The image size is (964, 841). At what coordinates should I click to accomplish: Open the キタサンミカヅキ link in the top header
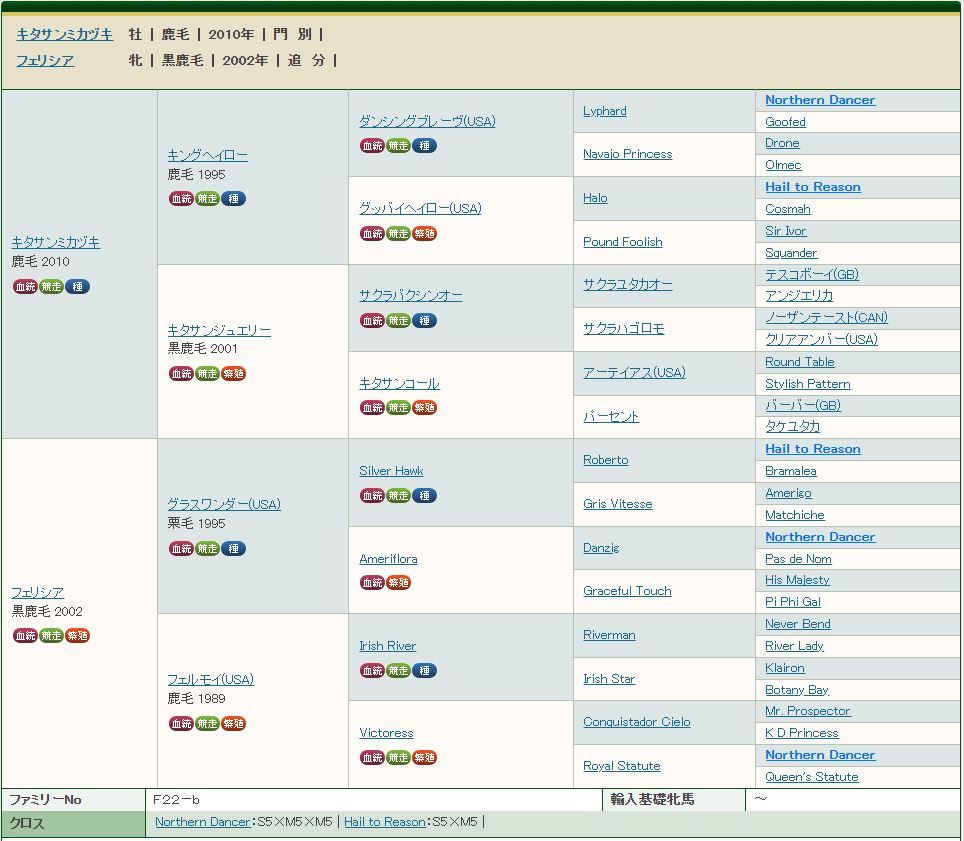pos(64,34)
